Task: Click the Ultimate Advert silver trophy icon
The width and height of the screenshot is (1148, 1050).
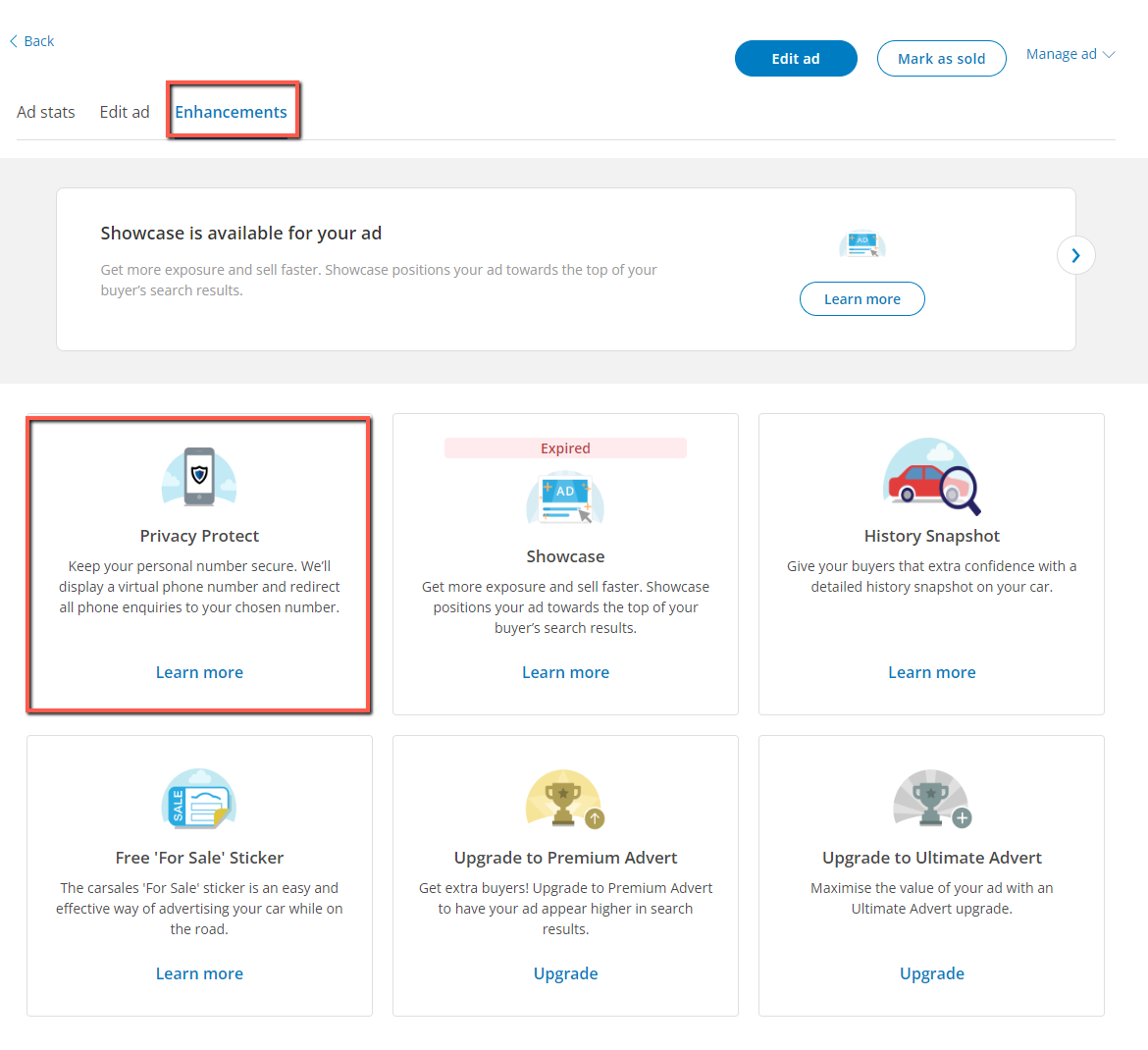Action: pyautogui.click(x=932, y=799)
